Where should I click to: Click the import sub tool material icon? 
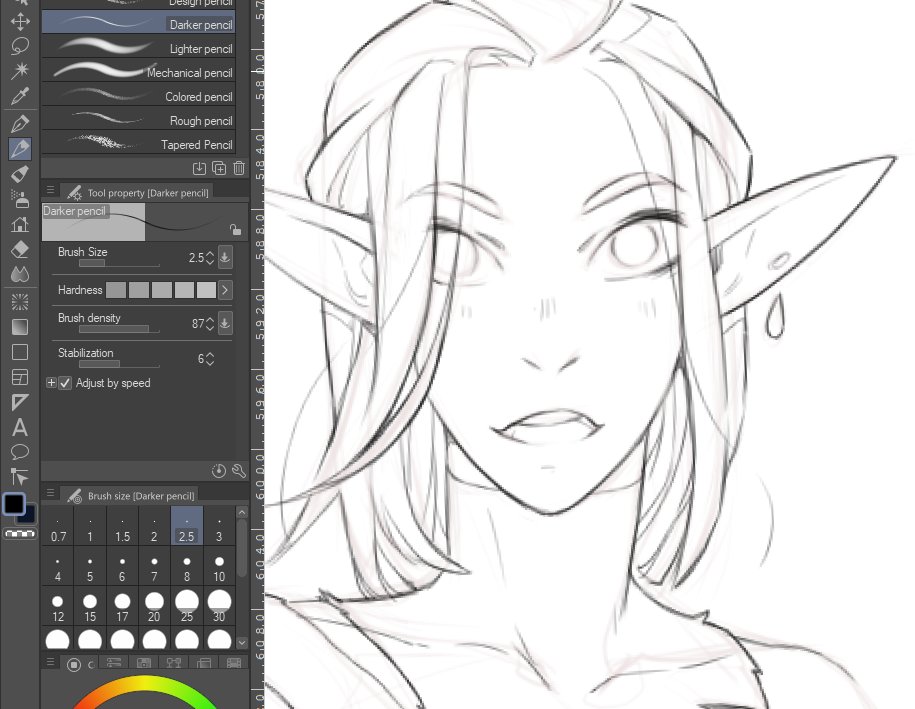pyautogui.click(x=199, y=169)
